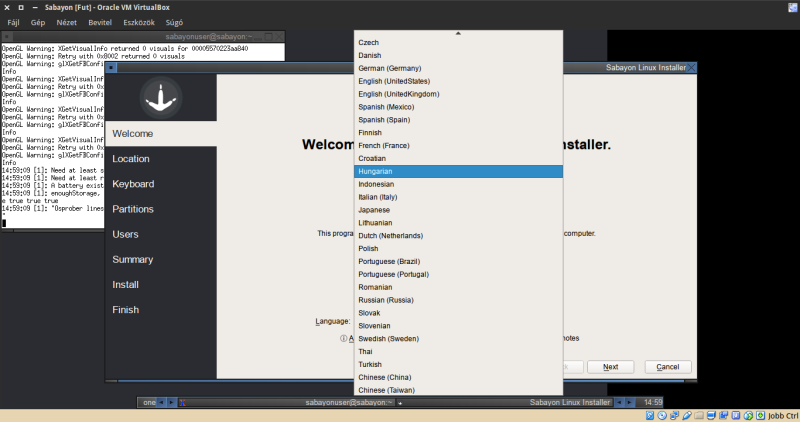Pick Dutch (Netherlands) from the list
The image size is (800, 422).
pos(458,236)
